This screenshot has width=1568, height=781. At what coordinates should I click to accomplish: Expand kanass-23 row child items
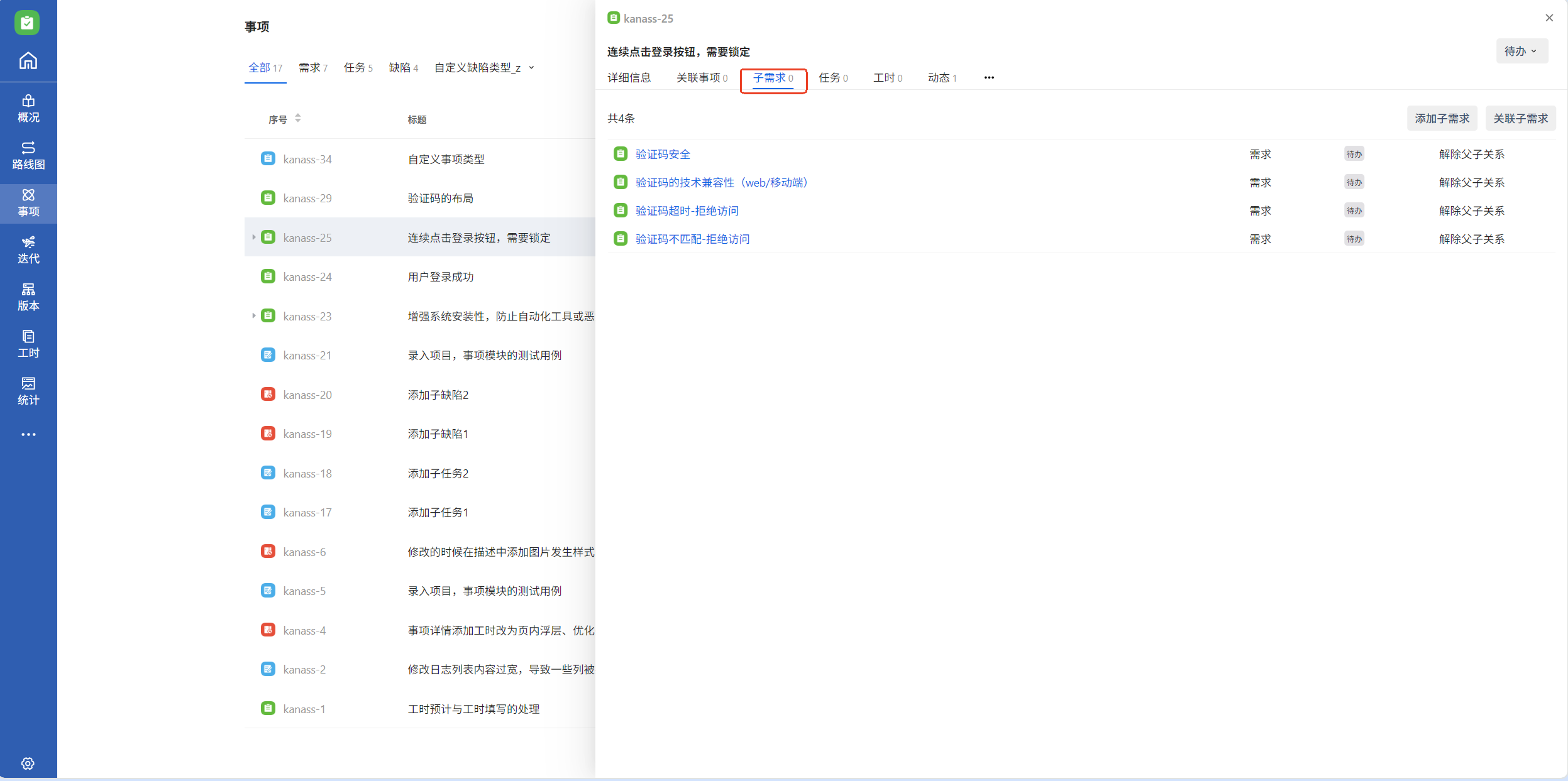click(253, 316)
